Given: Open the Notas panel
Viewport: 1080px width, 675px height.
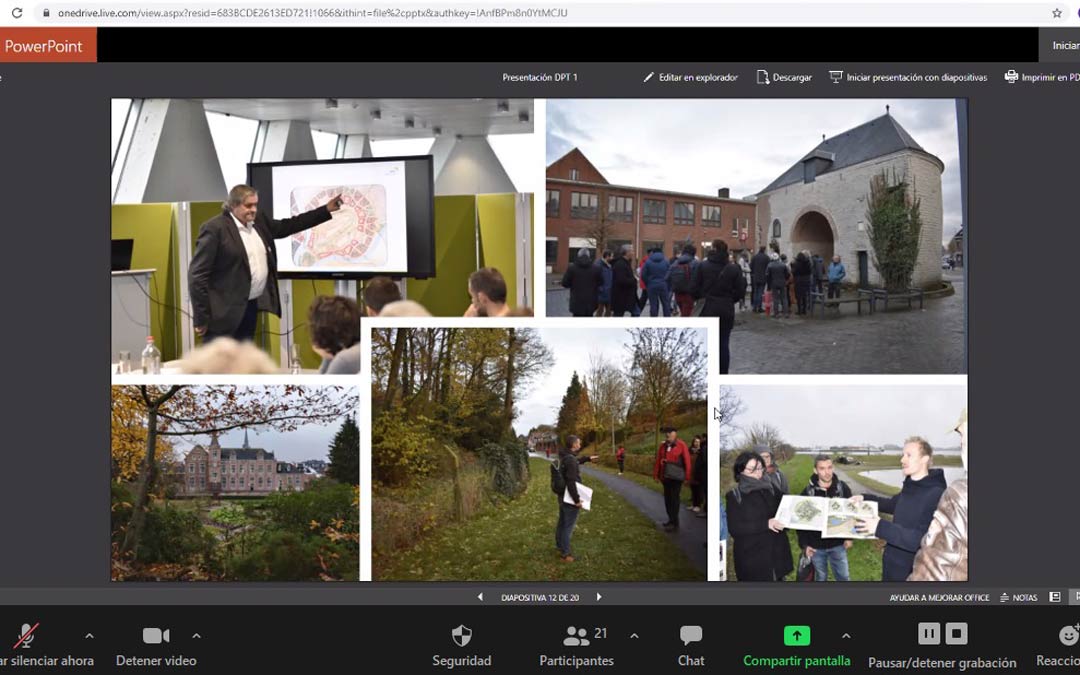Looking at the screenshot, I should pyautogui.click(x=1019, y=598).
